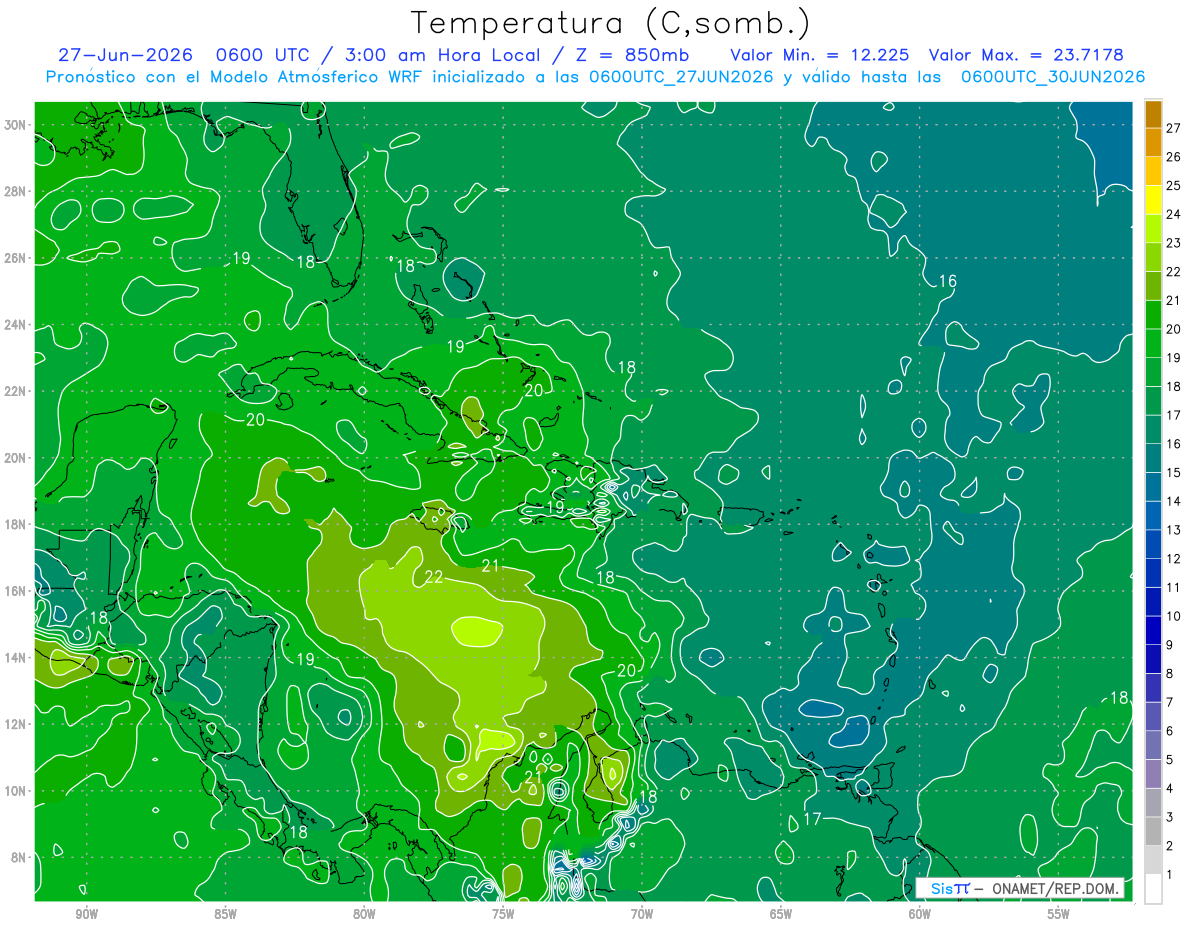Pick the dark orange legend swatch above 27
The width and height of the screenshot is (1200, 927).
pyautogui.click(x=1153, y=115)
